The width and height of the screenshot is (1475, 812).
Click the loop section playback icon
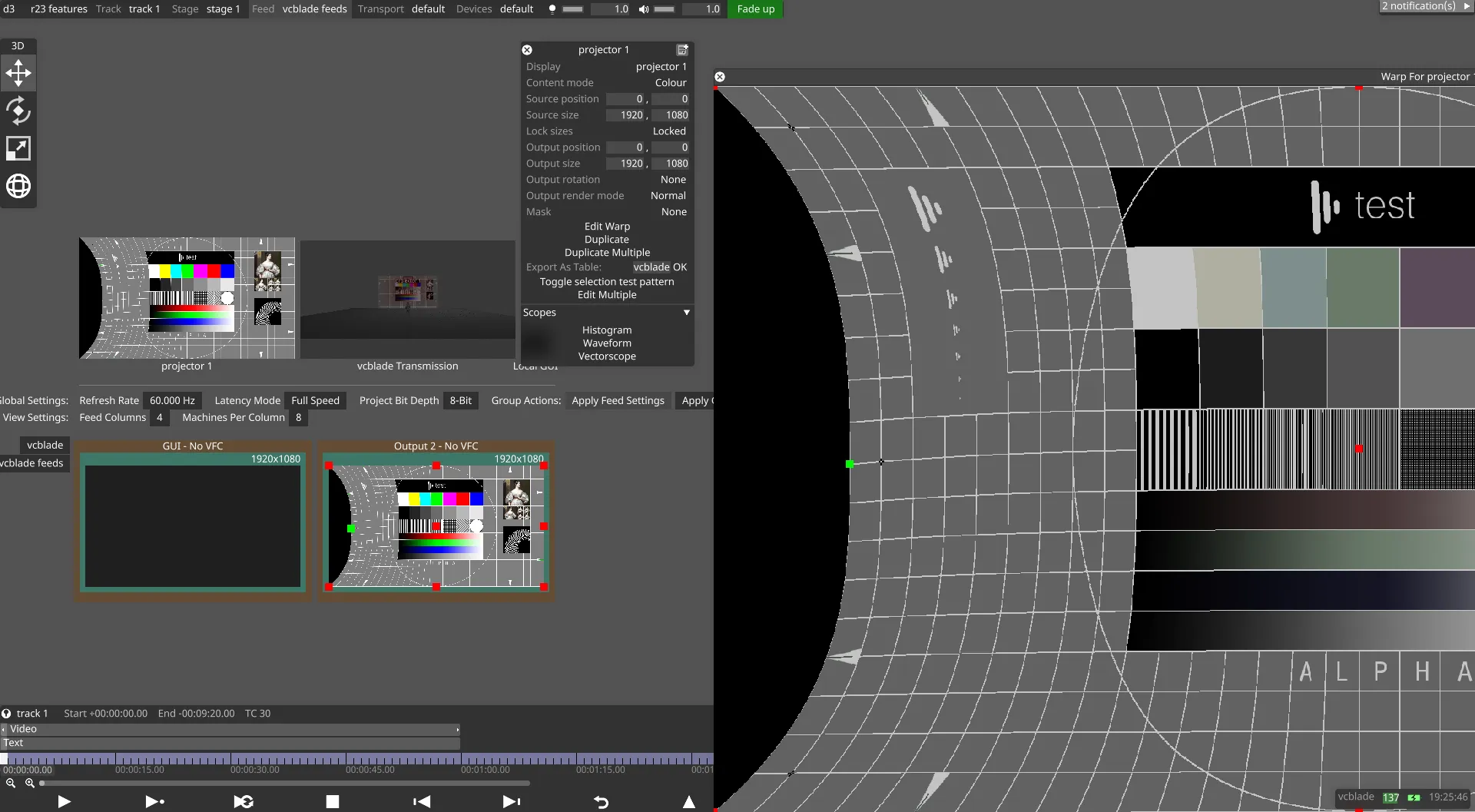point(244,801)
